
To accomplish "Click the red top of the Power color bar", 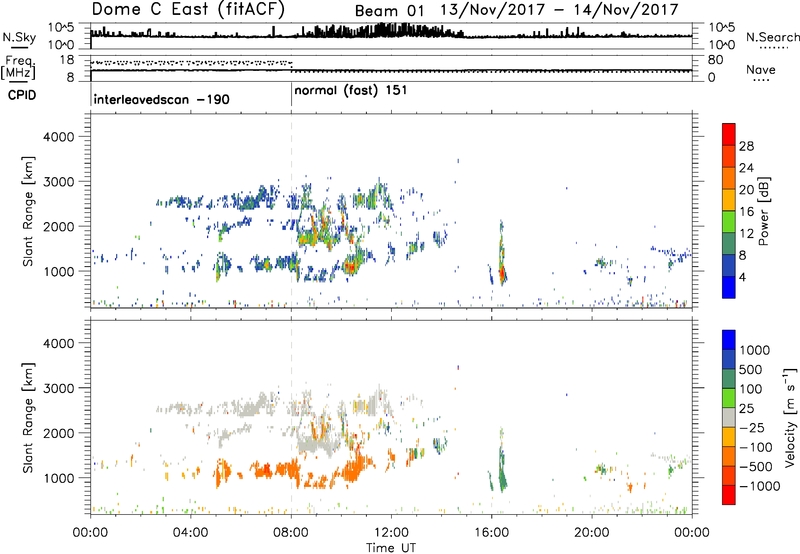I will [x=729, y=134].
